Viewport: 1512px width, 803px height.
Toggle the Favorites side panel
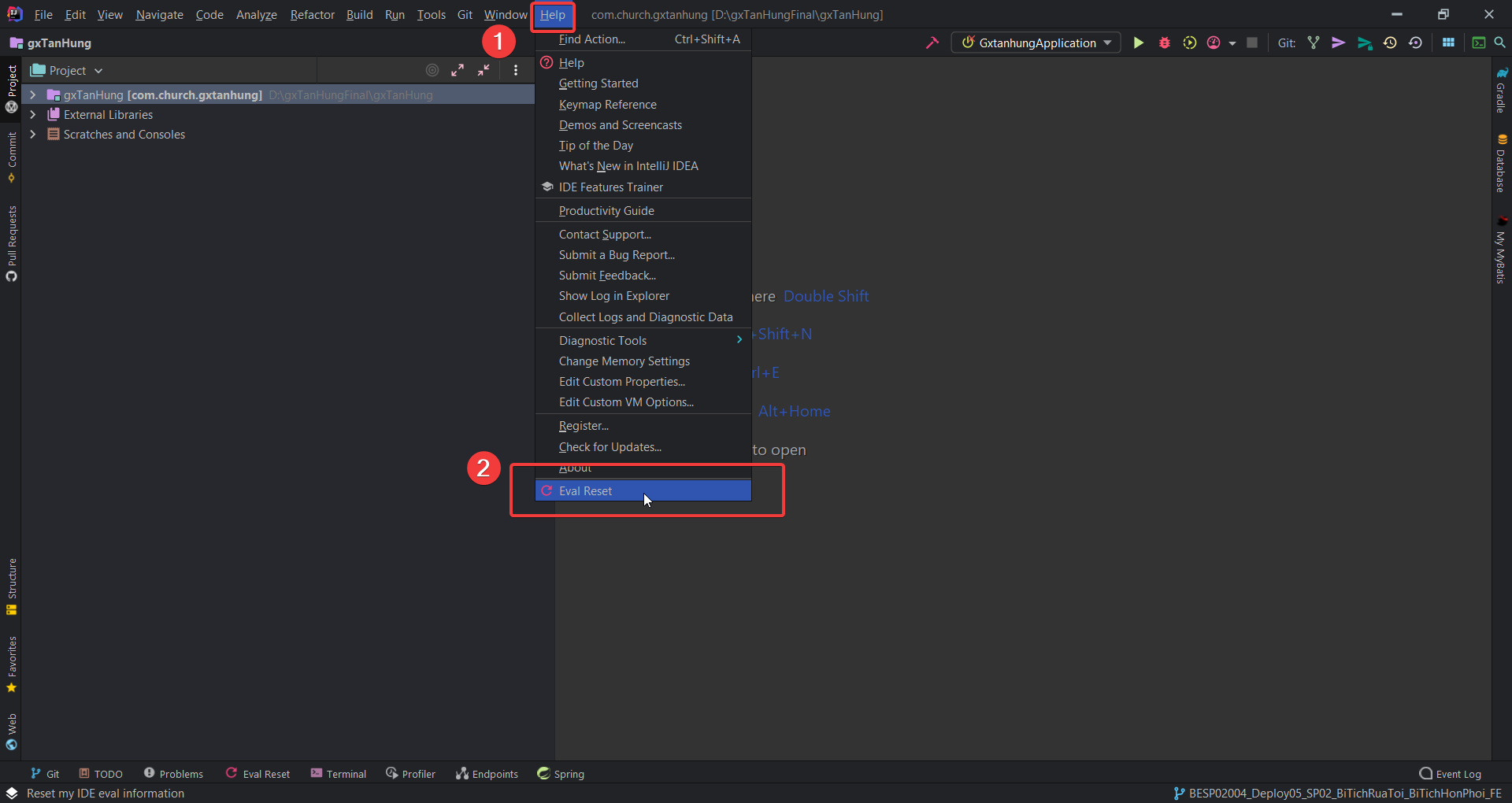point(11,664)
